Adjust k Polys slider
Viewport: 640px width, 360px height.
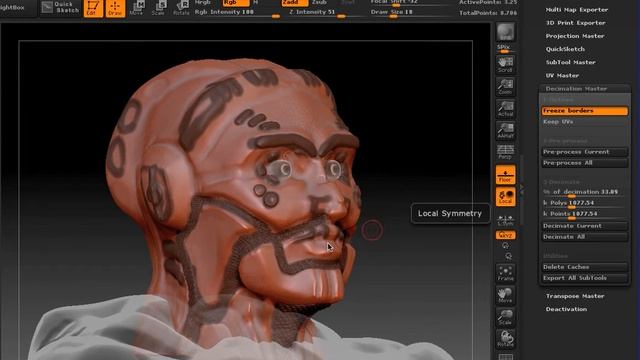(584, 203)
